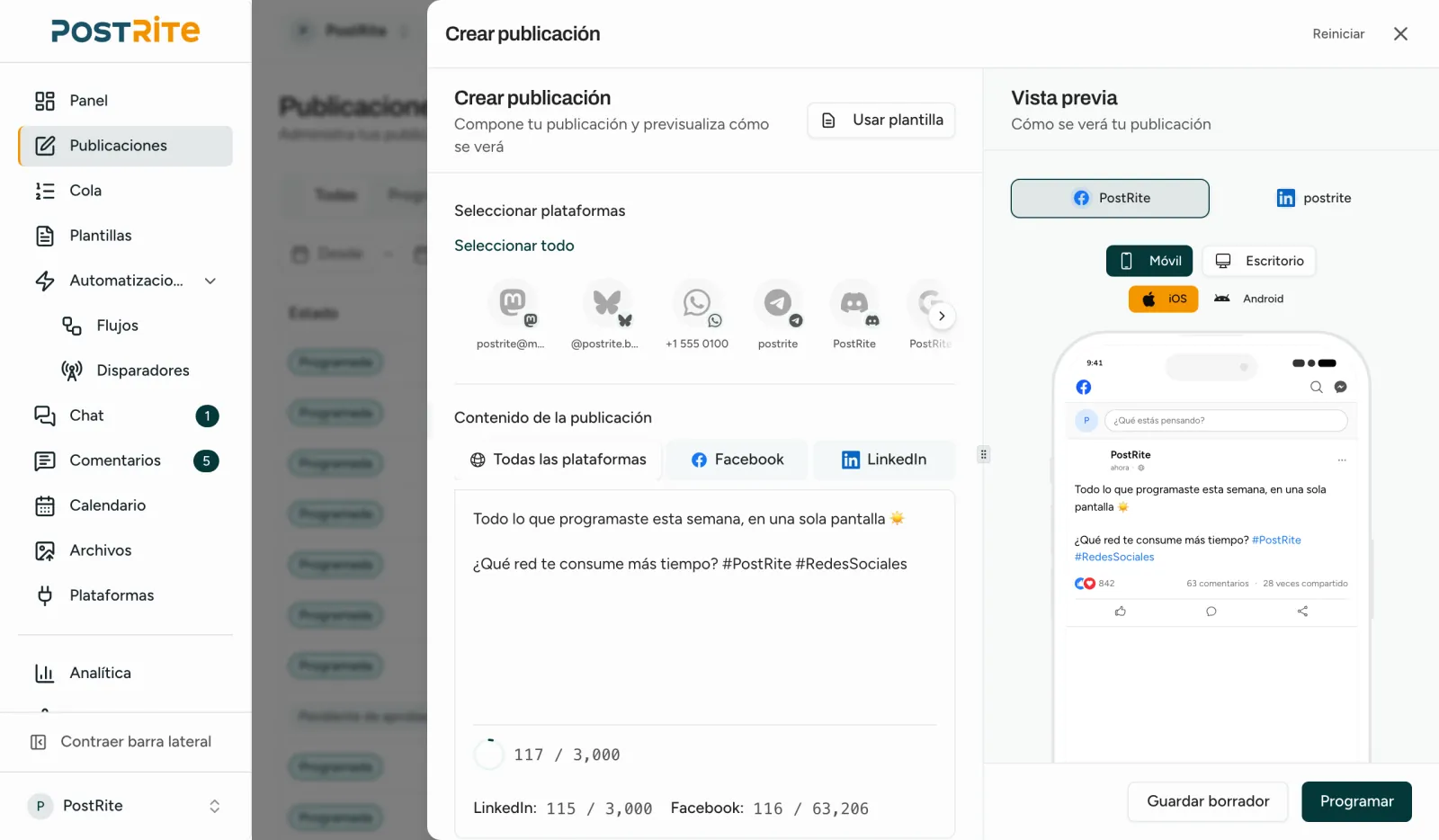The image size is (1439, 840).
Task: Select the Discord PostRite platform icon
Action: pyautogui.click(x=854, y=303)
